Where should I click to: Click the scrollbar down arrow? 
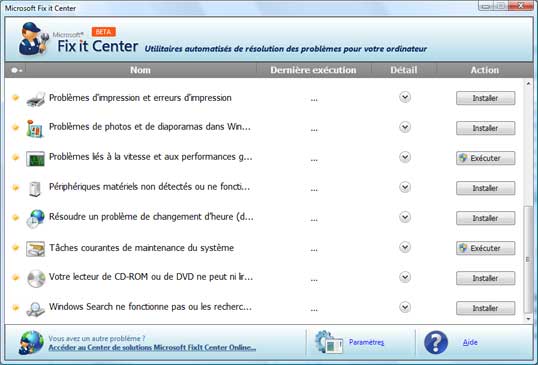coord(528,319)
